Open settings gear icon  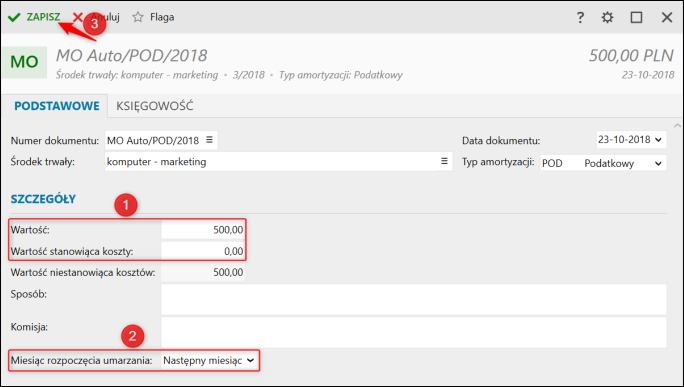(x=607, y=17)
